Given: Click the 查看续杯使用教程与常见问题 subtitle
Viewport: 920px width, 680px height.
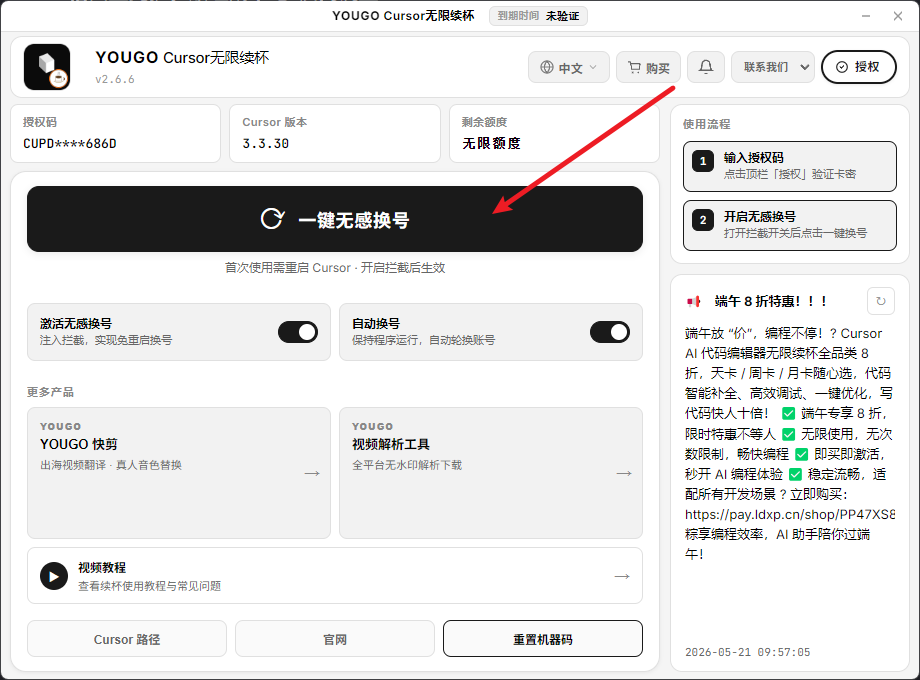Looking at the screenshot, I should pos(150,586).
